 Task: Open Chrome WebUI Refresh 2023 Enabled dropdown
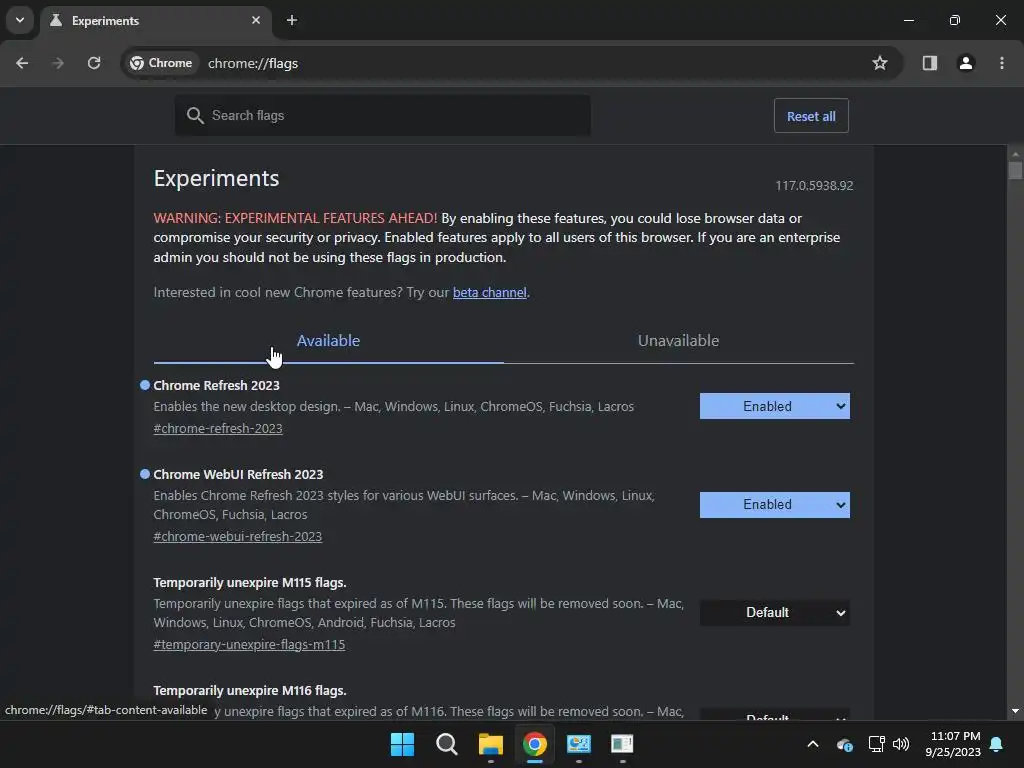pyautogui.click(x=775, y=505)
